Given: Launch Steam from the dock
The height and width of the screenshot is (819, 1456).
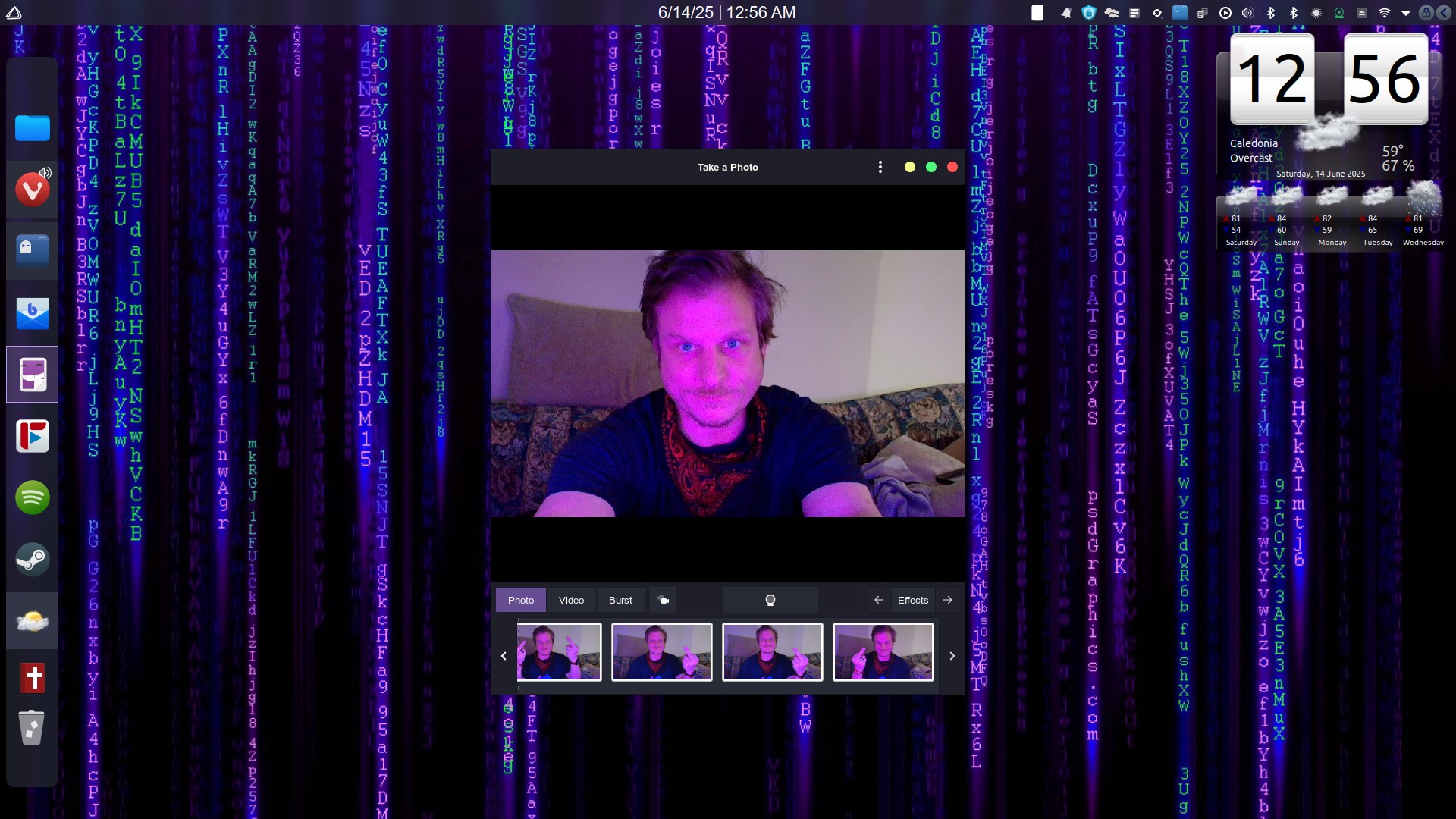Looking at the screenshot, I should point(33,559).
